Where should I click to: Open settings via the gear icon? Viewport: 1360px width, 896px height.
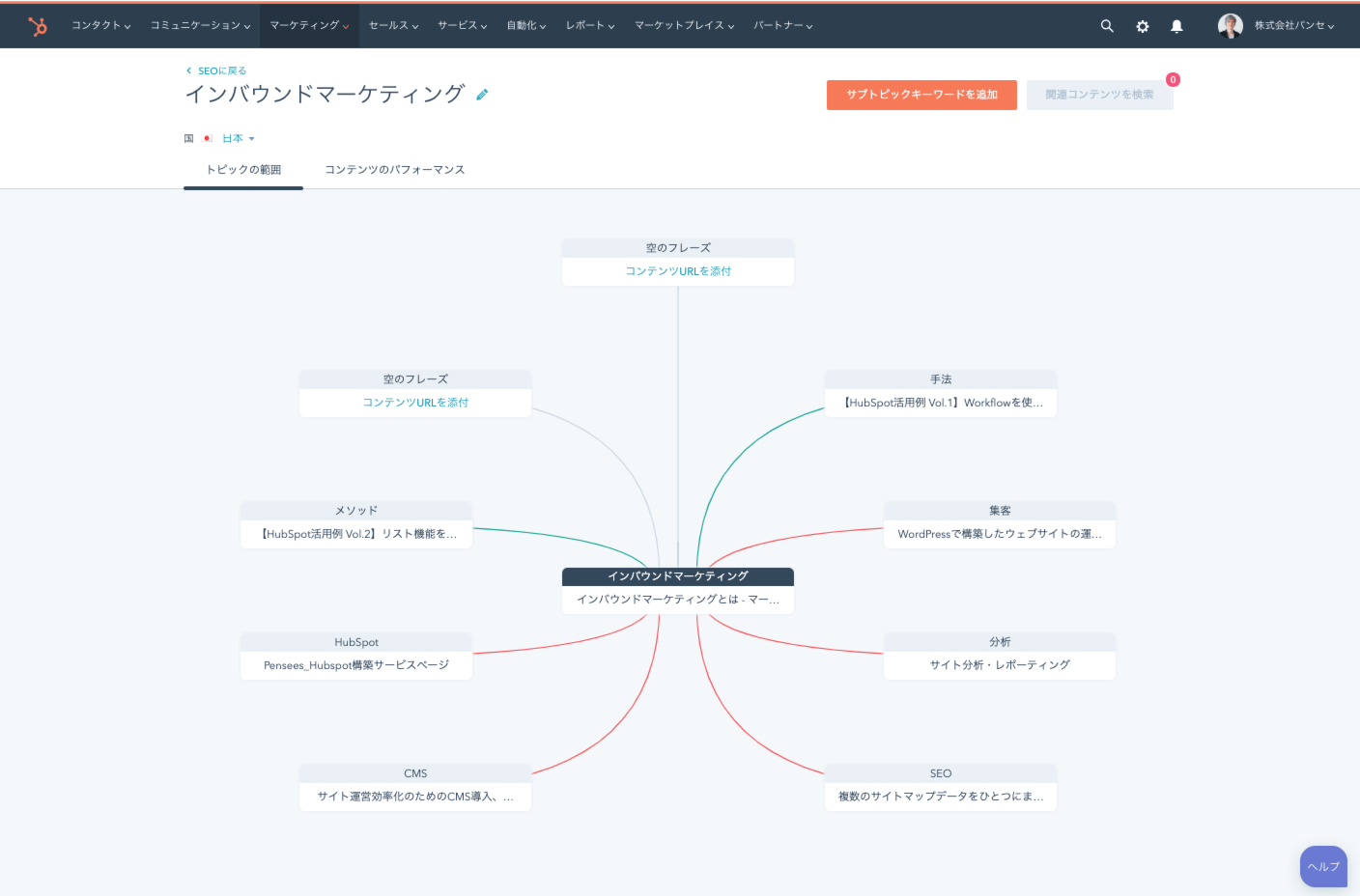pos(1143,26)
